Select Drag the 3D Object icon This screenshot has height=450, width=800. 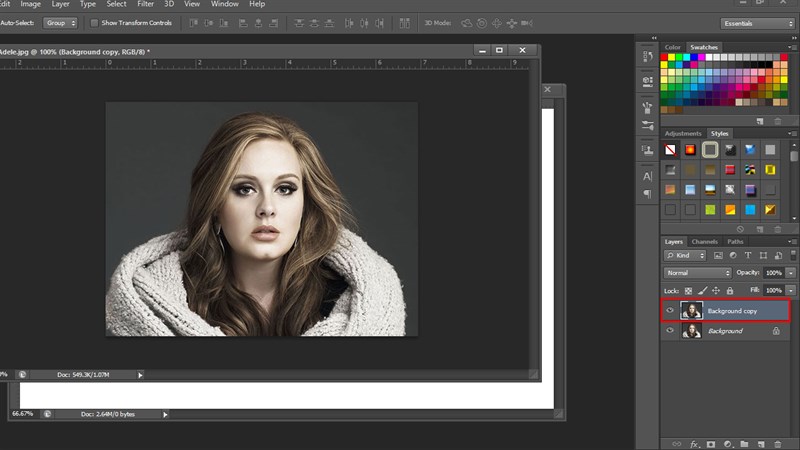coord(496,23)
